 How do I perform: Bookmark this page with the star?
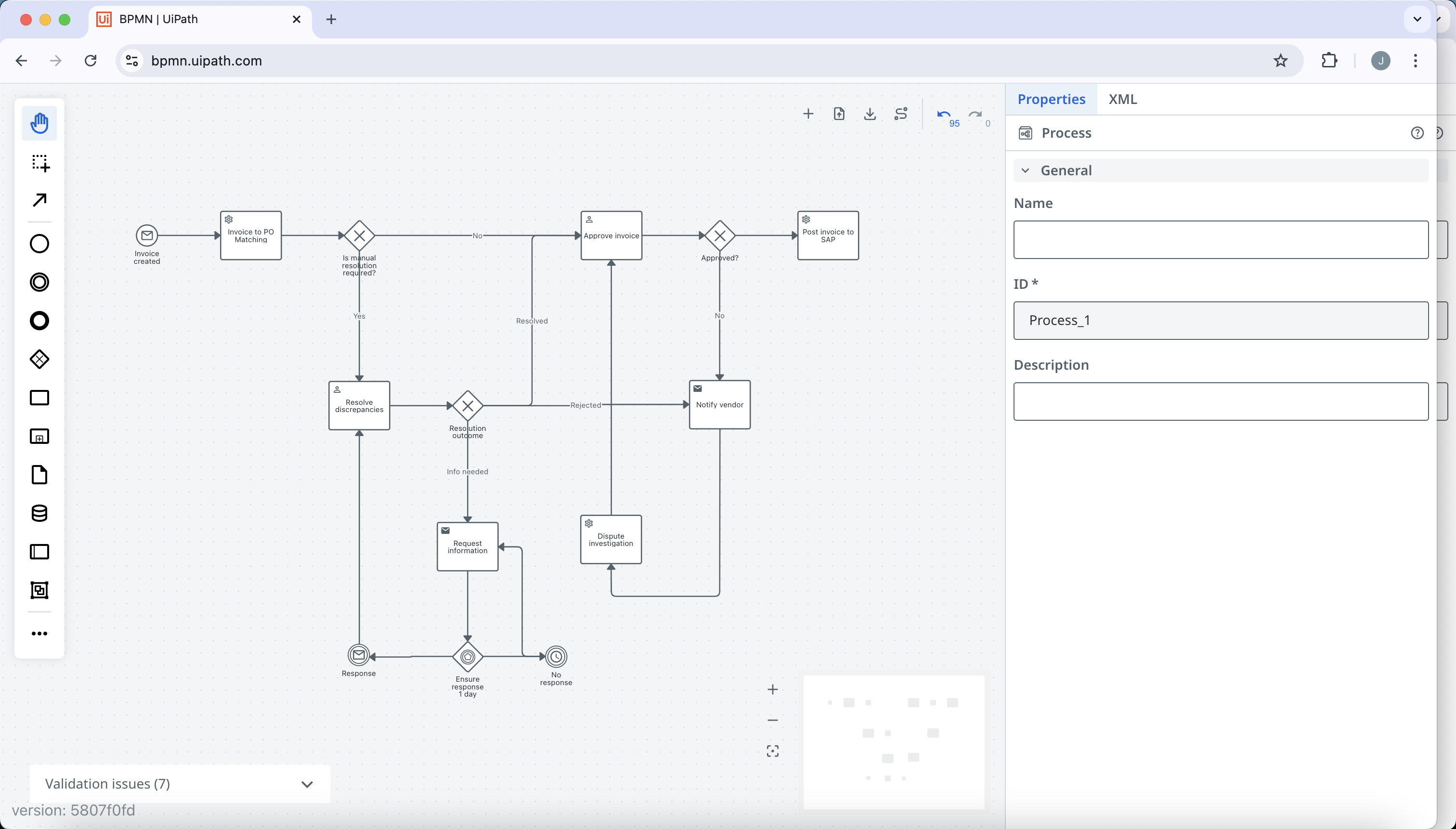[1280, 60]
